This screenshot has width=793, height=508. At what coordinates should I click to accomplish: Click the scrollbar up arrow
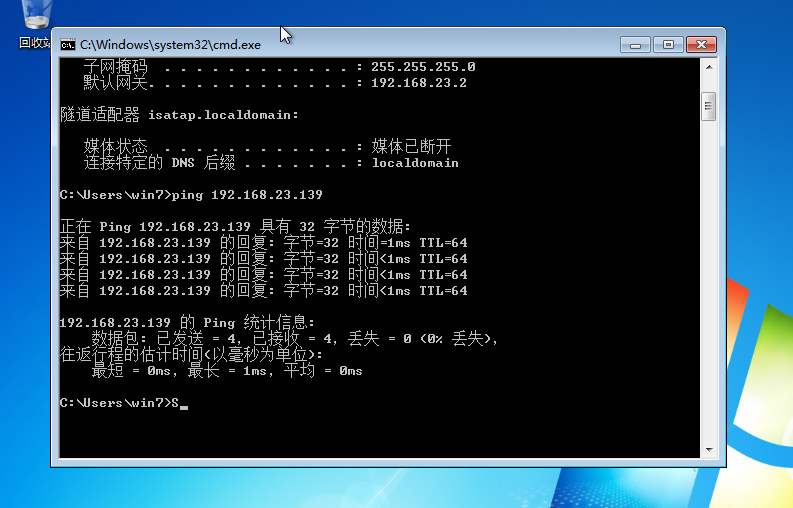click(x=708, y=67)
